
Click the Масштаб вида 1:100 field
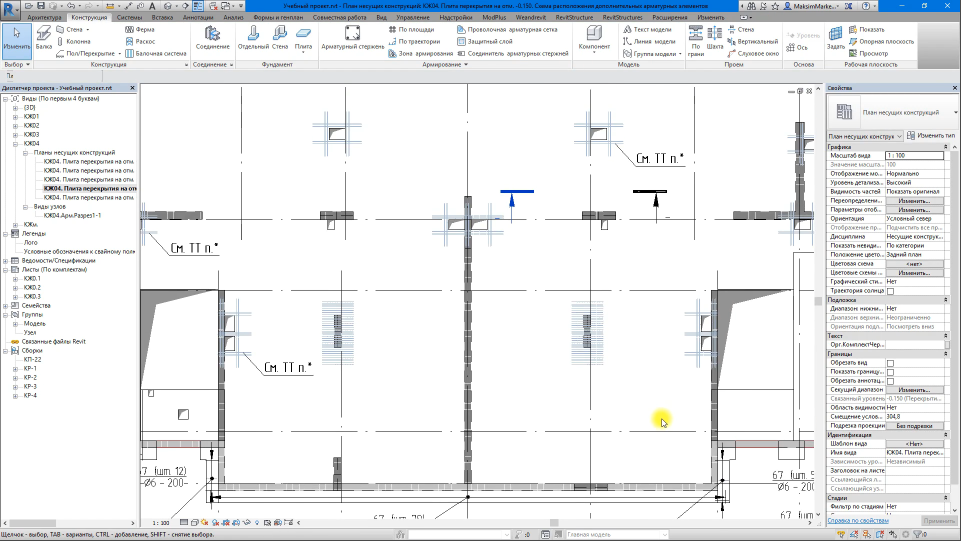pos(914,156)
